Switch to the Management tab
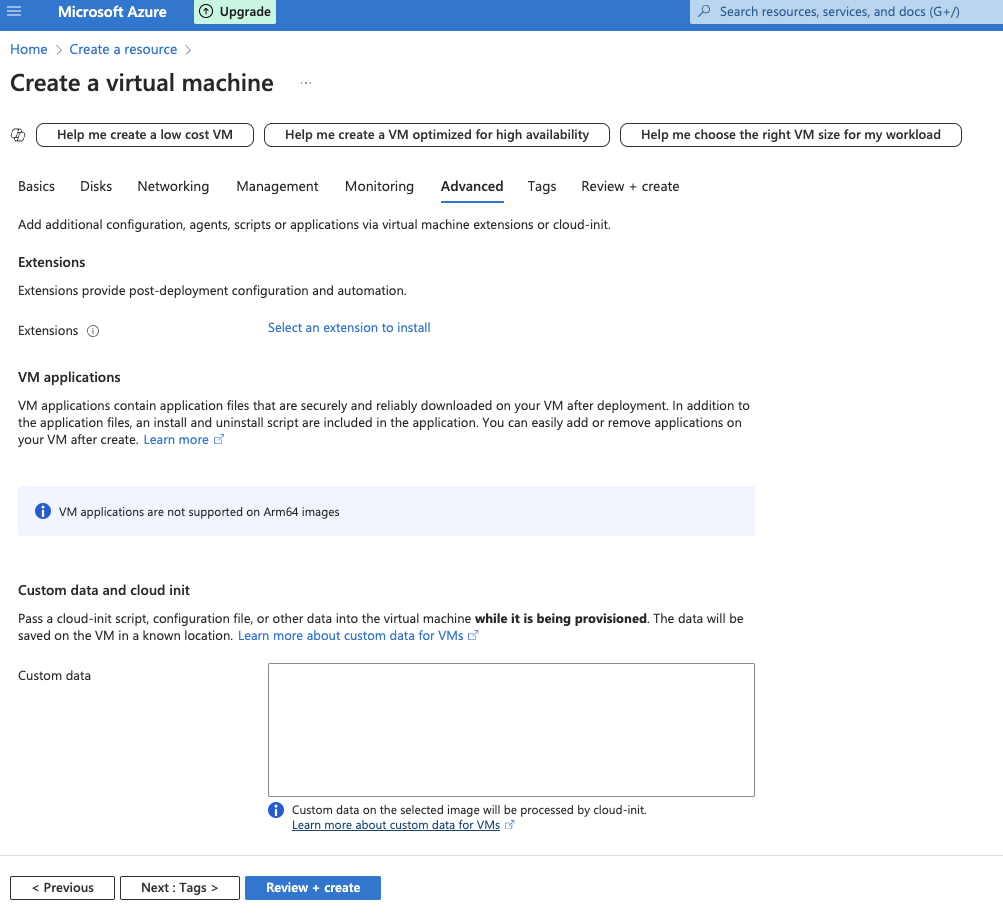 (277, 186)
